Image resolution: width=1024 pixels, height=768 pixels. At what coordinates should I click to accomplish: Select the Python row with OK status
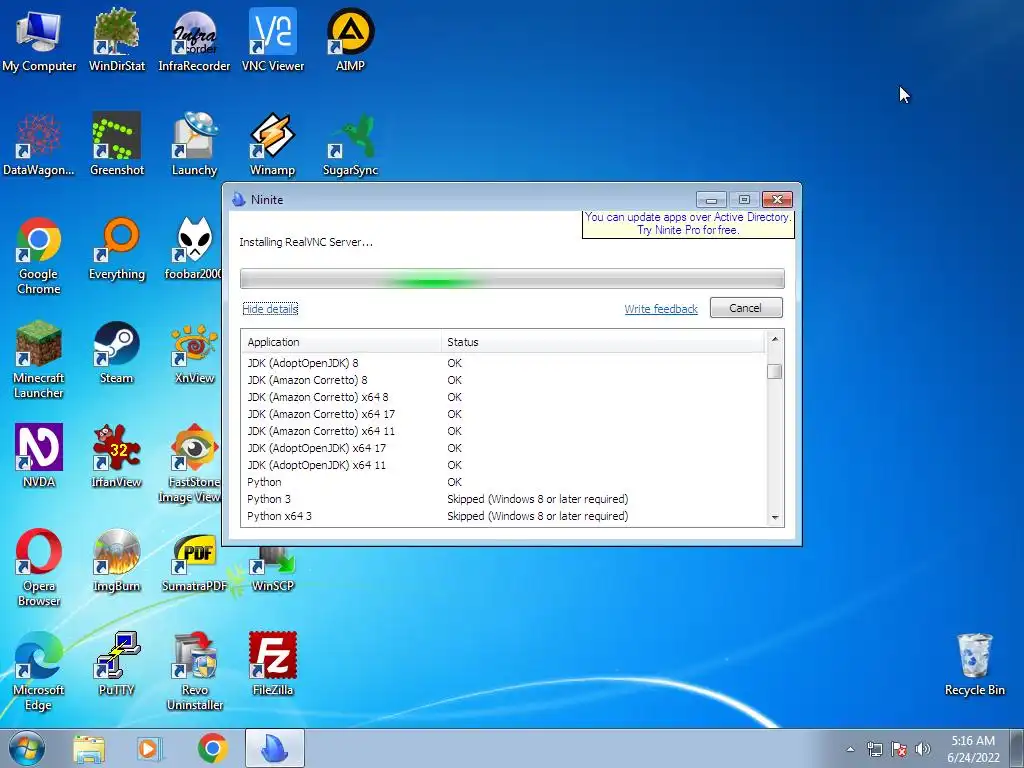click(x=503, y=482)
